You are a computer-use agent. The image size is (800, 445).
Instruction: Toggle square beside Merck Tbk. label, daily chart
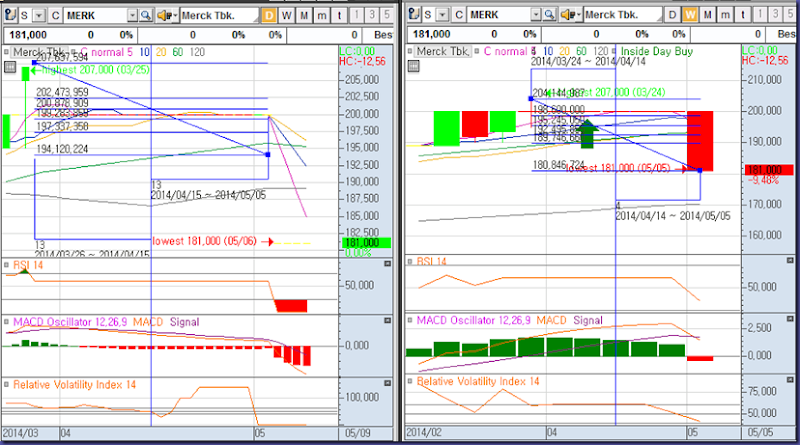(x=6, y=52)
